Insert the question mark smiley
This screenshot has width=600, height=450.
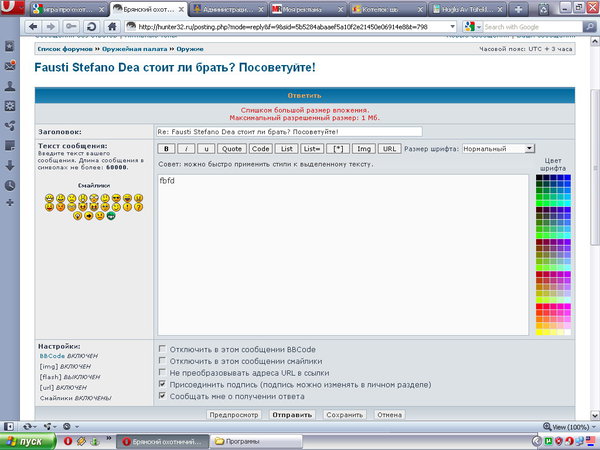[x=139, y=207]
